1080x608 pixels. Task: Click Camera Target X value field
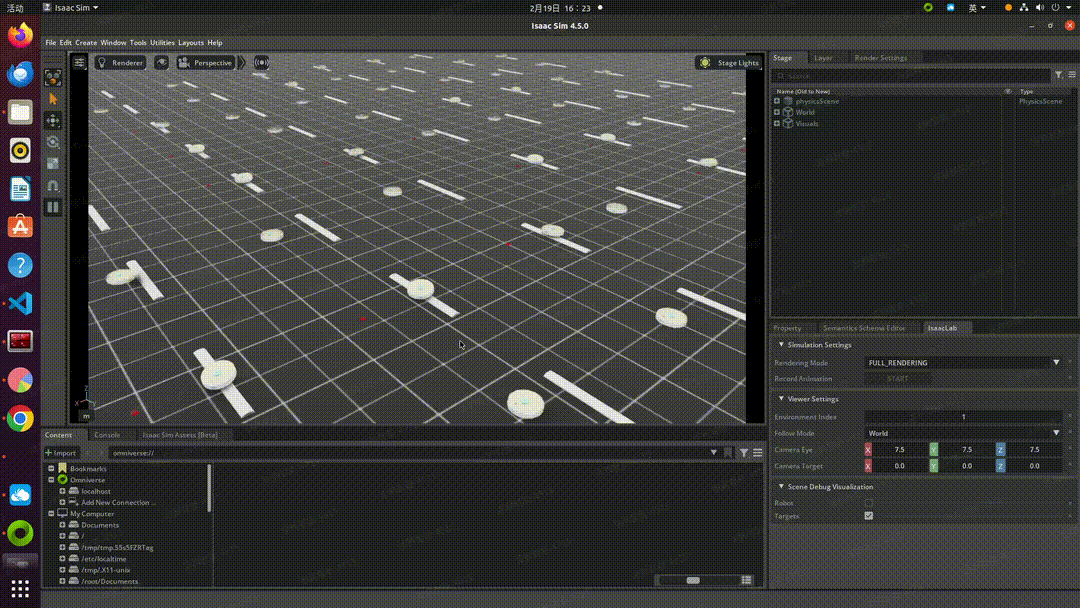click(x=900, y=466)
